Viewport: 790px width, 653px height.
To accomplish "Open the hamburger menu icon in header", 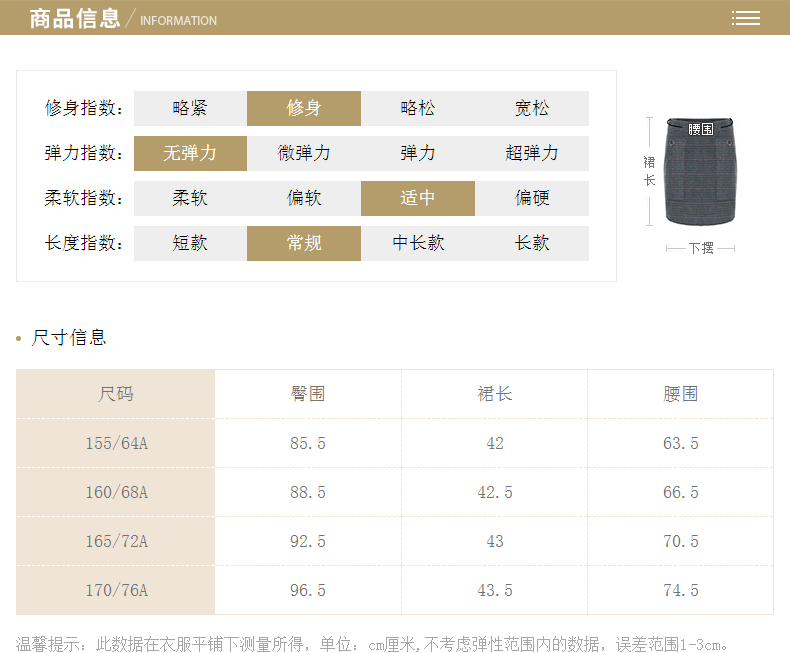I will (745, 18).
